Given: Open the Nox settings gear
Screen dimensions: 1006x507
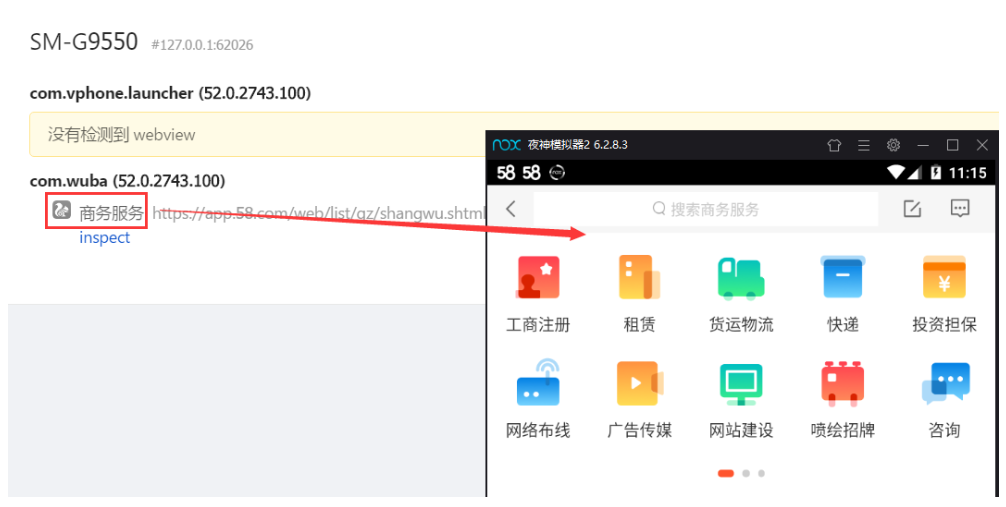Looking at the screenshot, I should [893, 145].
